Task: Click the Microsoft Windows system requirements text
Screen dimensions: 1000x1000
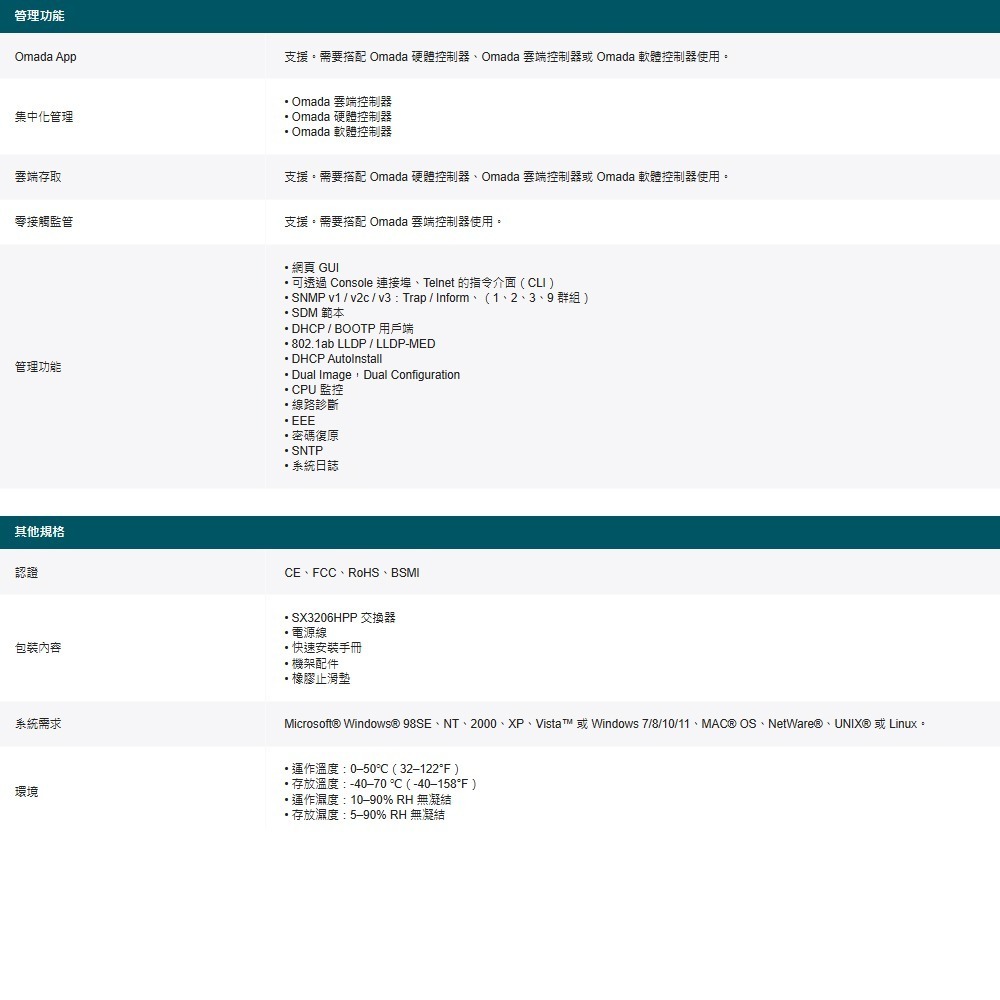Action: click(x=605, y=724)
